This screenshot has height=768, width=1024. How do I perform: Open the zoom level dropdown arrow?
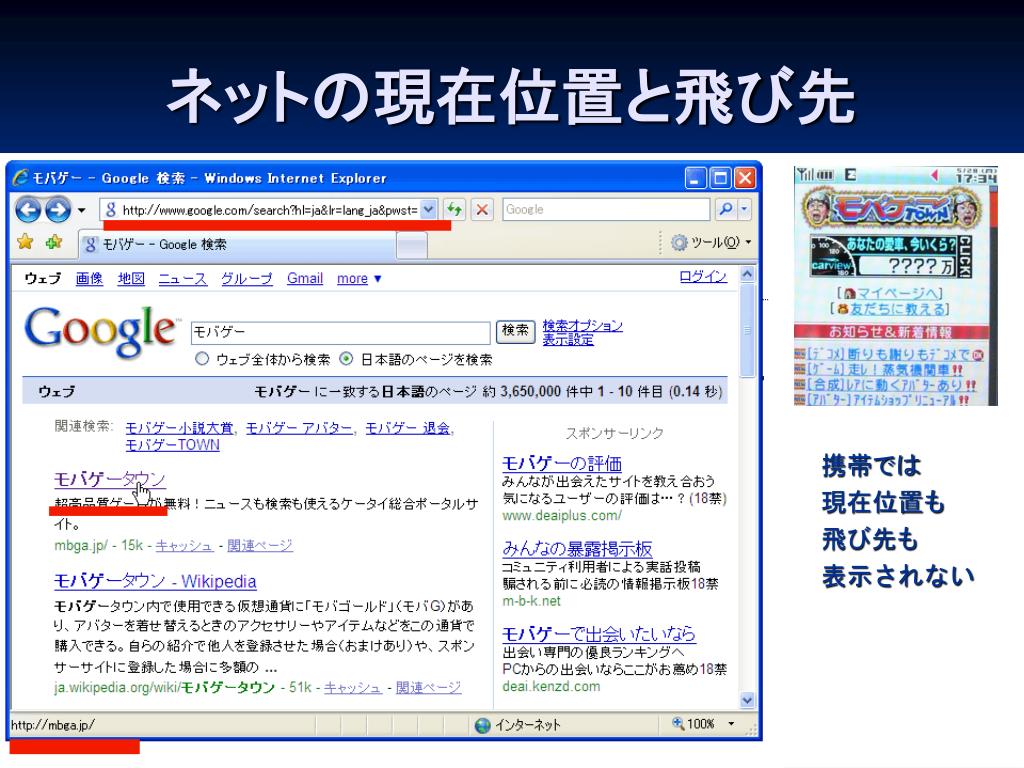(731, 724)
